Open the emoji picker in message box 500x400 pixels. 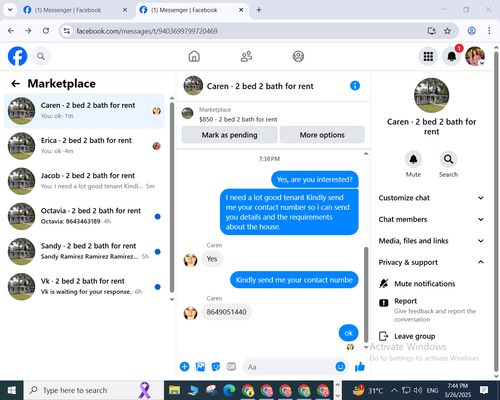click(x=340, y=367)
